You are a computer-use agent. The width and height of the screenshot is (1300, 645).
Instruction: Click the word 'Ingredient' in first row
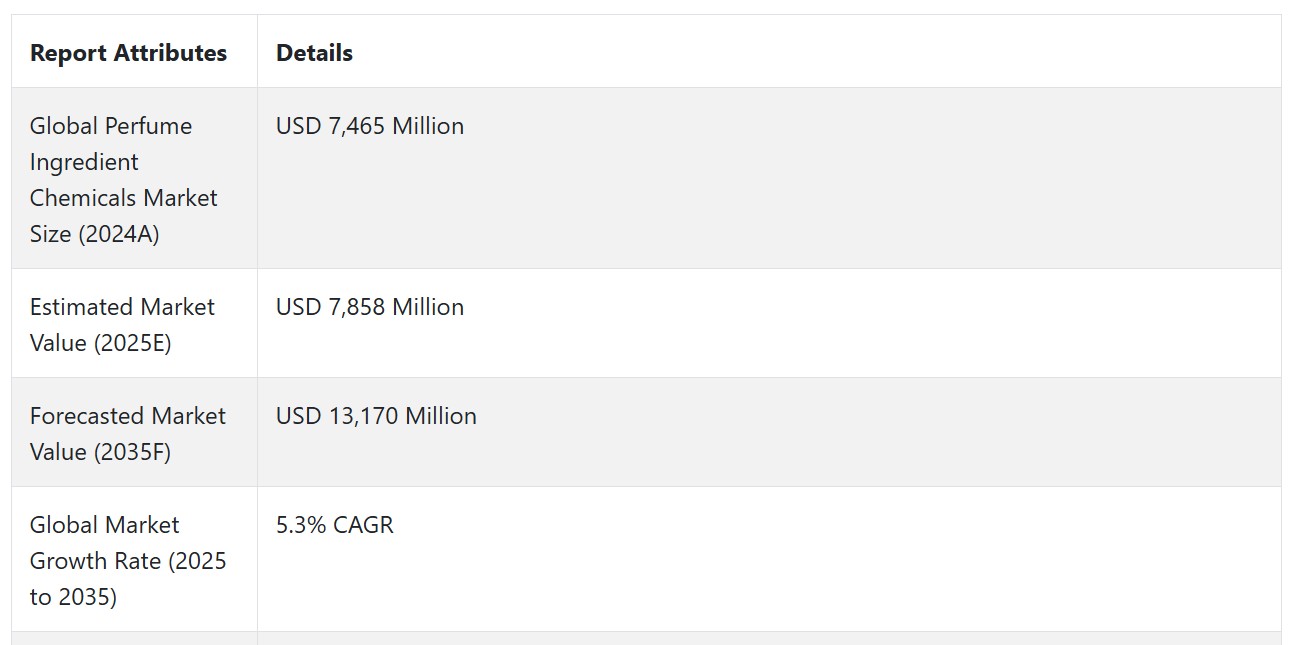[x=84, y=162]
